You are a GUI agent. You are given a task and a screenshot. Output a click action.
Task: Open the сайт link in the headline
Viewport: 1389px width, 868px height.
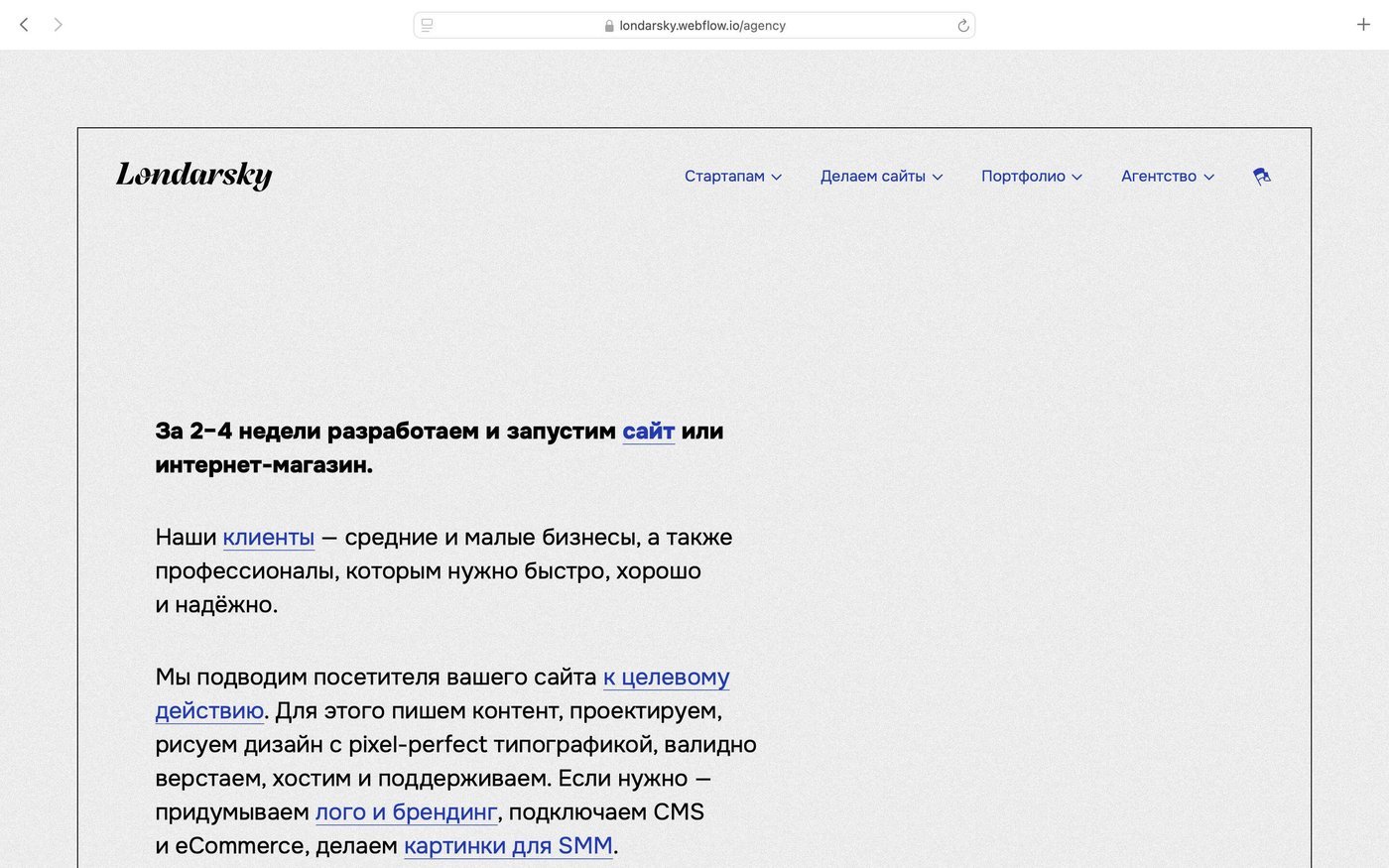coord(648,431)
